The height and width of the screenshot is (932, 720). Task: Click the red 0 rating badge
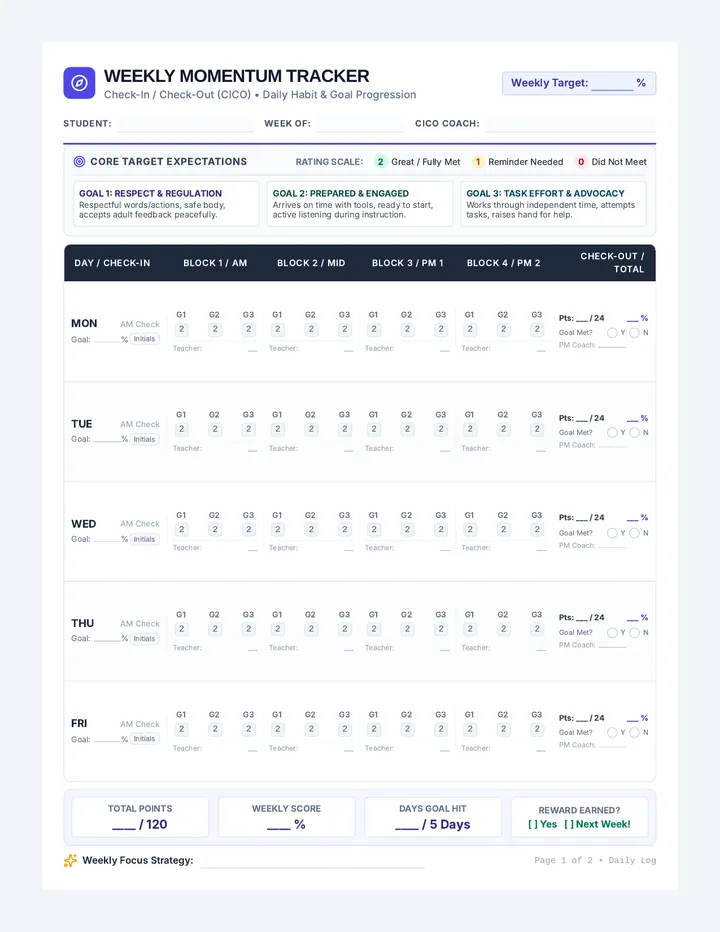[x=581, y=162]
